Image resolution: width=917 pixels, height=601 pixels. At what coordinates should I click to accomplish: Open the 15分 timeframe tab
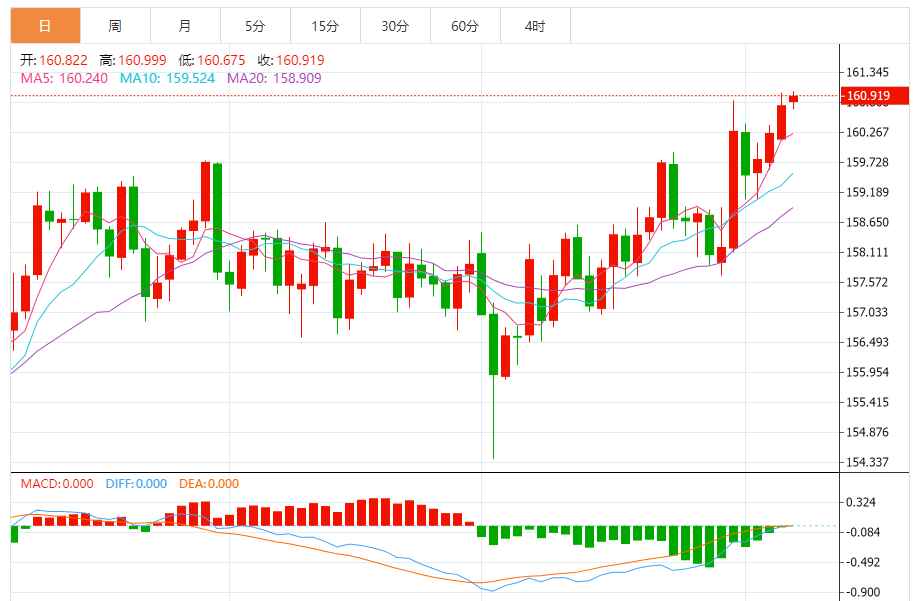(x=325, y=26)
